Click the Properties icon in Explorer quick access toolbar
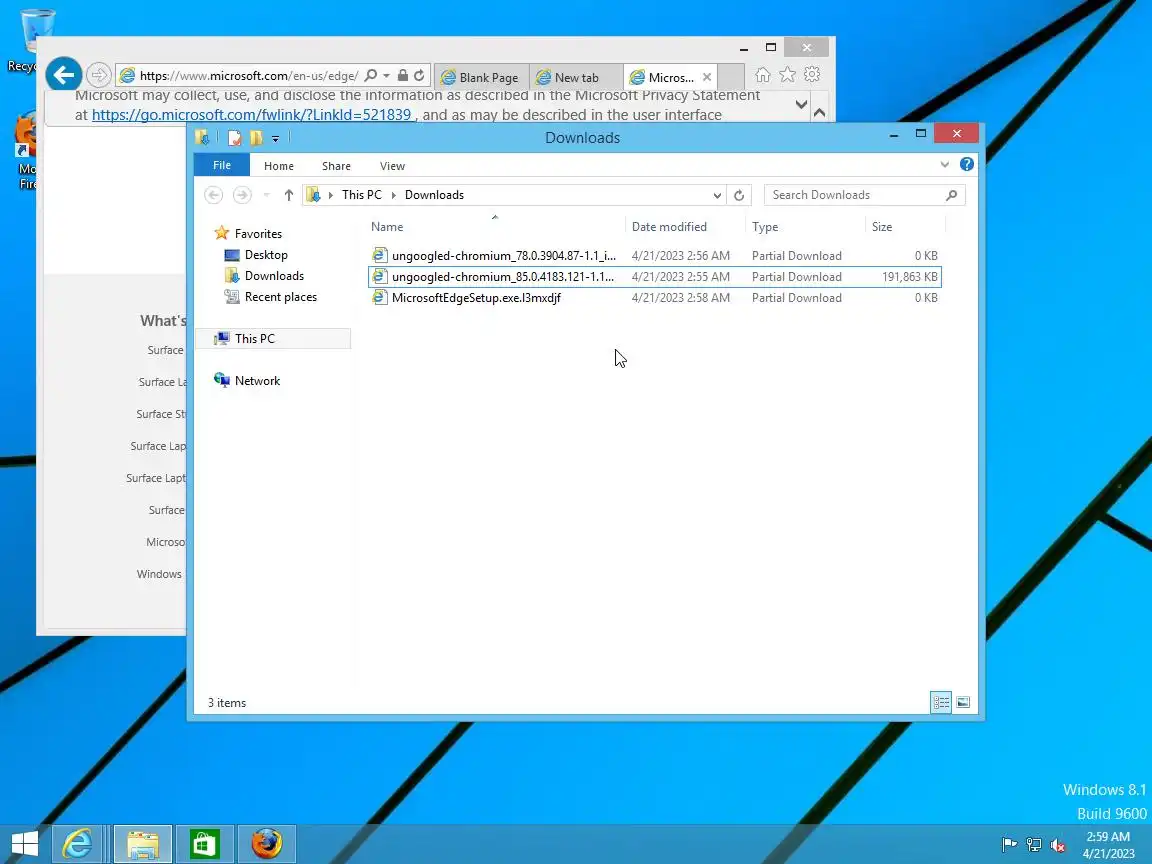This screenshot has height=864, width=1152. [x=234, y=137]
